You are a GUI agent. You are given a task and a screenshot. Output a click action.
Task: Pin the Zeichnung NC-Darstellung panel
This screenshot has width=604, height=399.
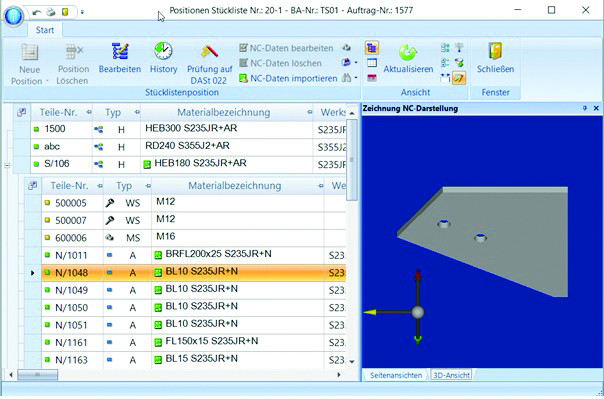click(x=585, y=109)
